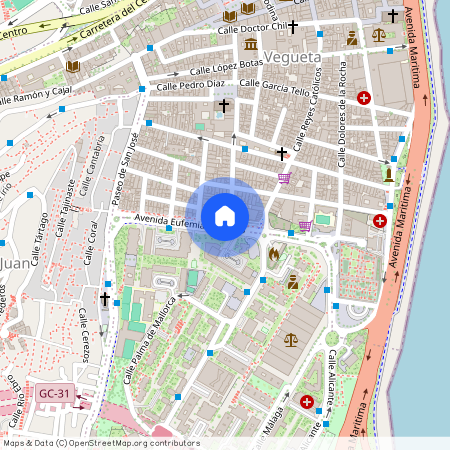Select the library book icon above Calle Ramón y Cajal
The width and height of the screenshot is (450, 450).
pos(73,67)
